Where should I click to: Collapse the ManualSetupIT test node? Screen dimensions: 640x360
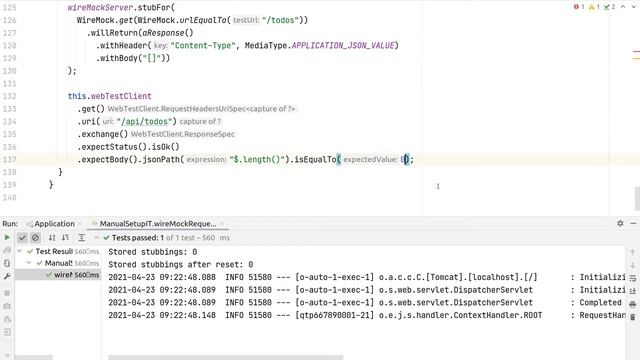click(29, 263)
